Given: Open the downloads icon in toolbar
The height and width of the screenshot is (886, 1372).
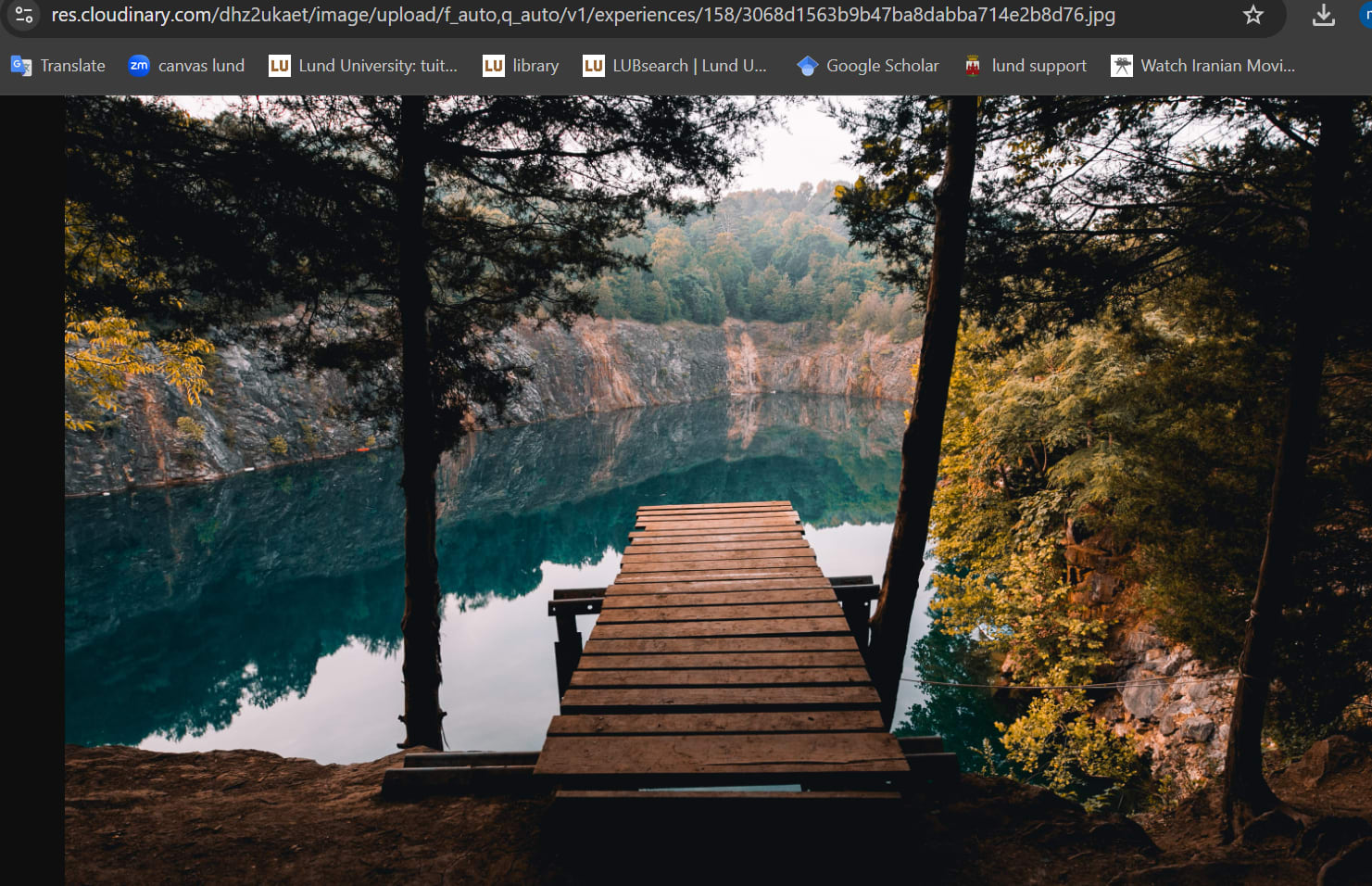Looking at the screenshot, I should point(1324,15).
